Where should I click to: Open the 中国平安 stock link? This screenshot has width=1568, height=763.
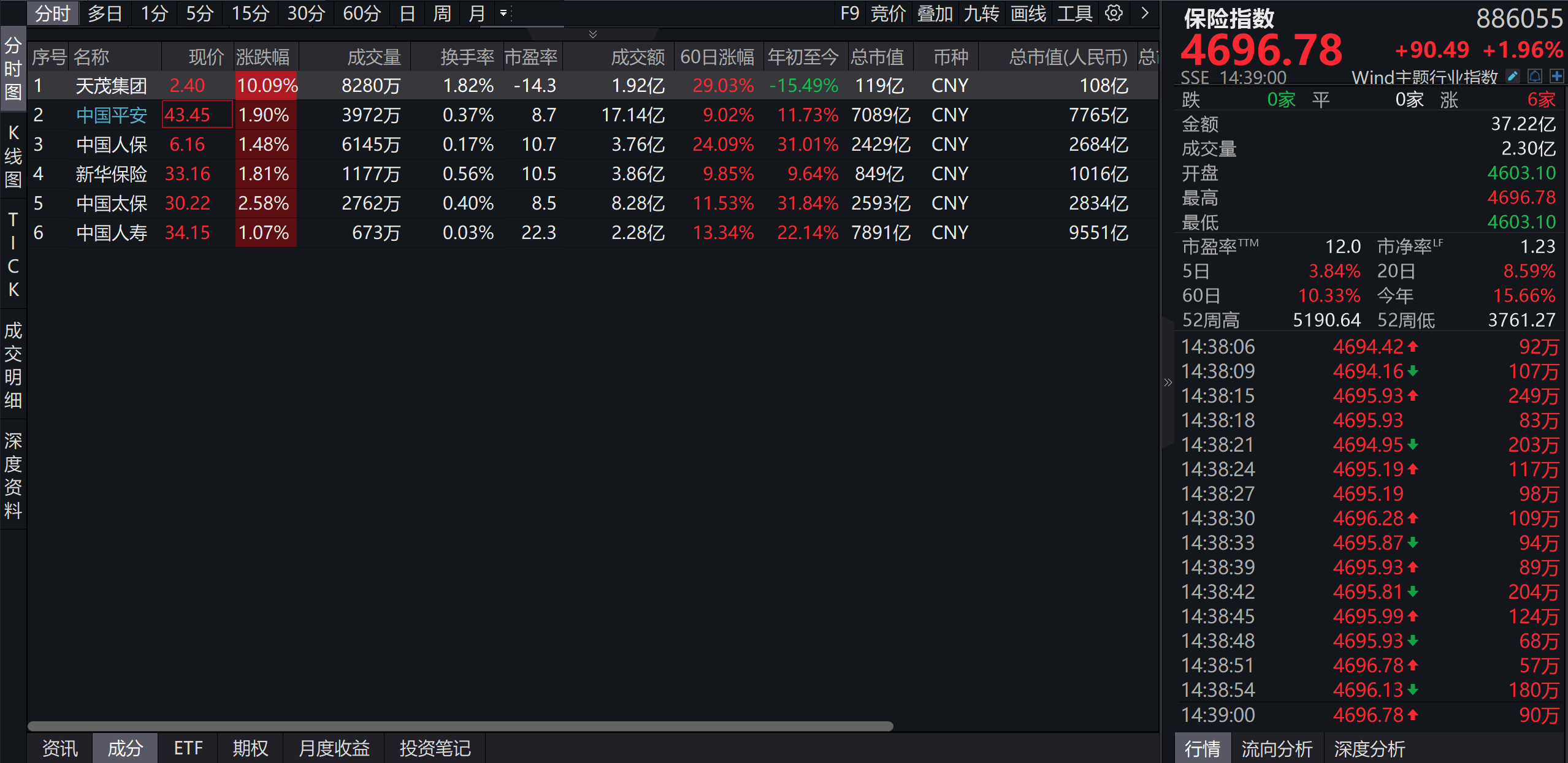click(x=112, y=115)
